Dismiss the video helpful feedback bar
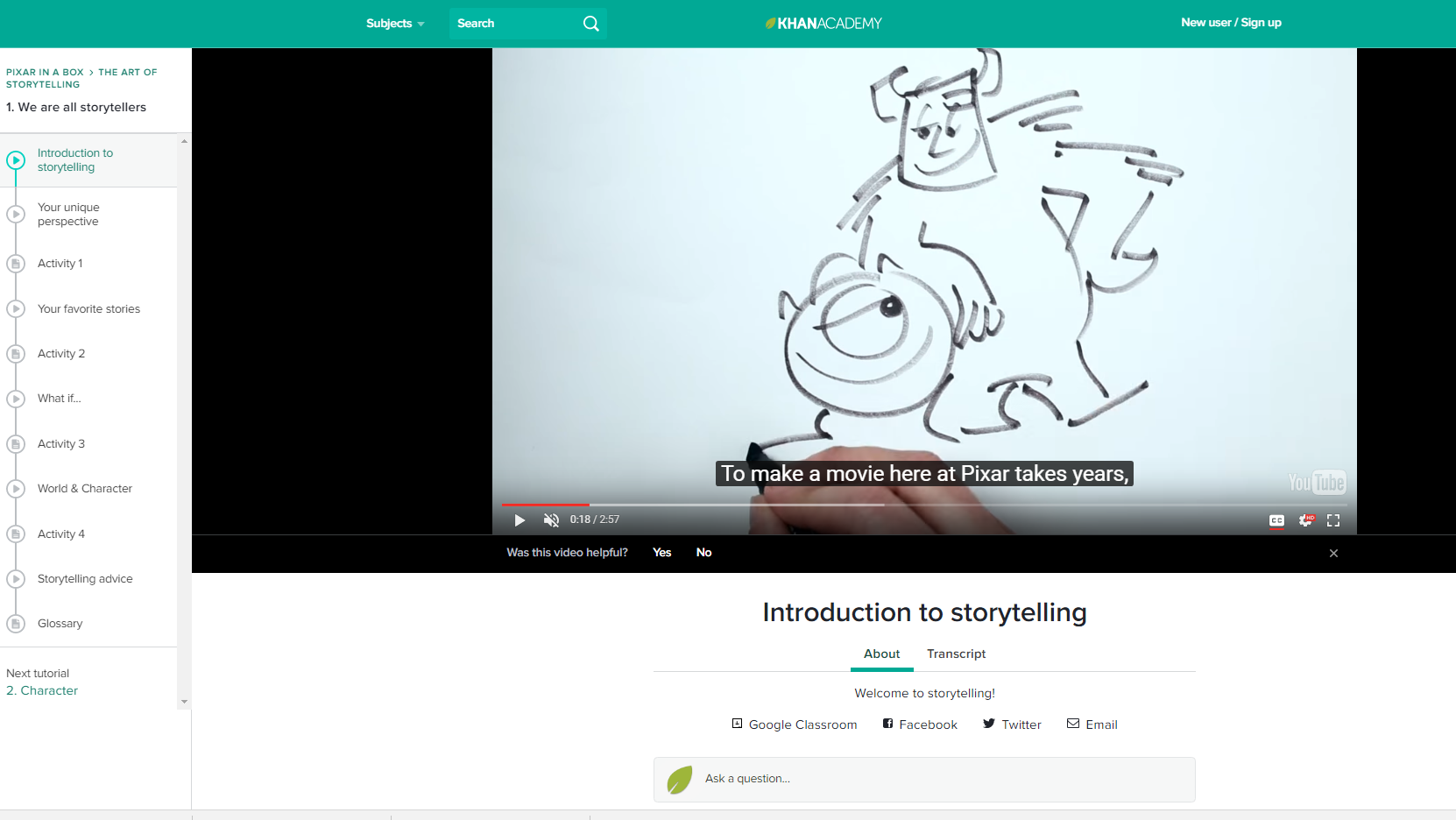Viewport: 1456px width, 820px height. [x=1333, y=554]
